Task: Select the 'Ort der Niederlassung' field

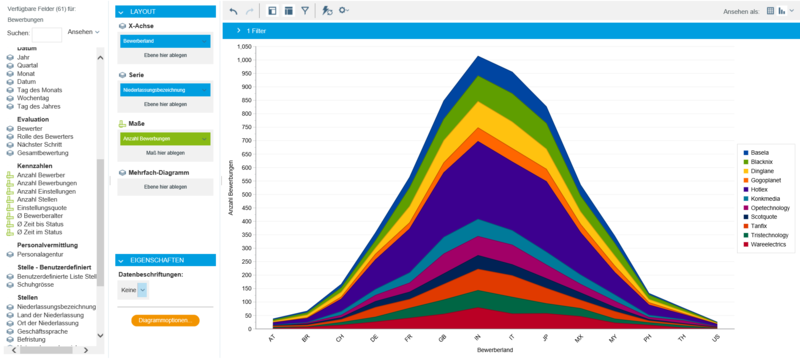Action: point(48,323)
